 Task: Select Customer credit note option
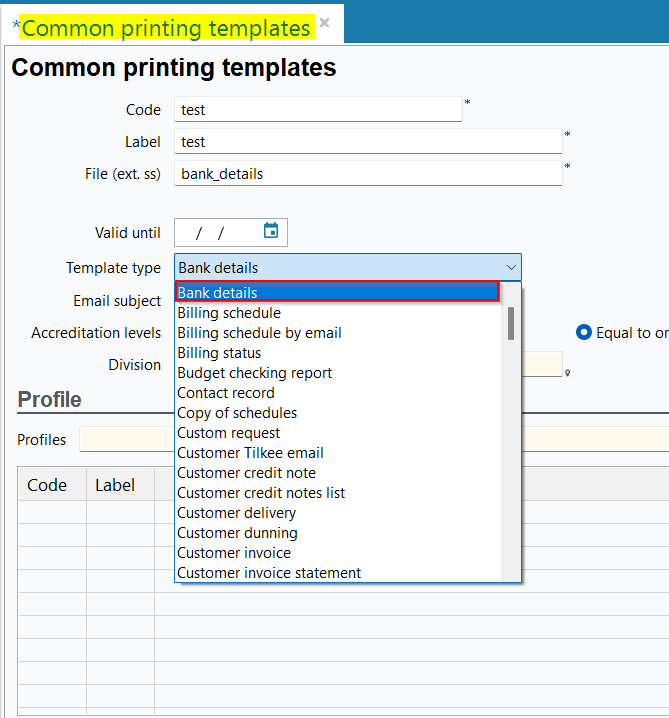tap(246, 473)
